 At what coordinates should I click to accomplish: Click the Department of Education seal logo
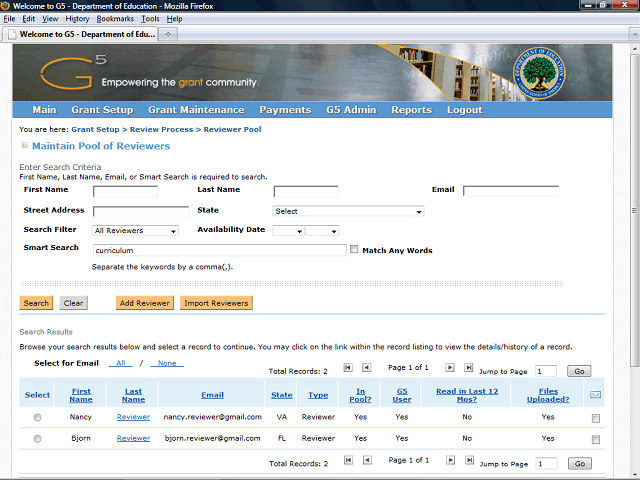tap(538, 75)
